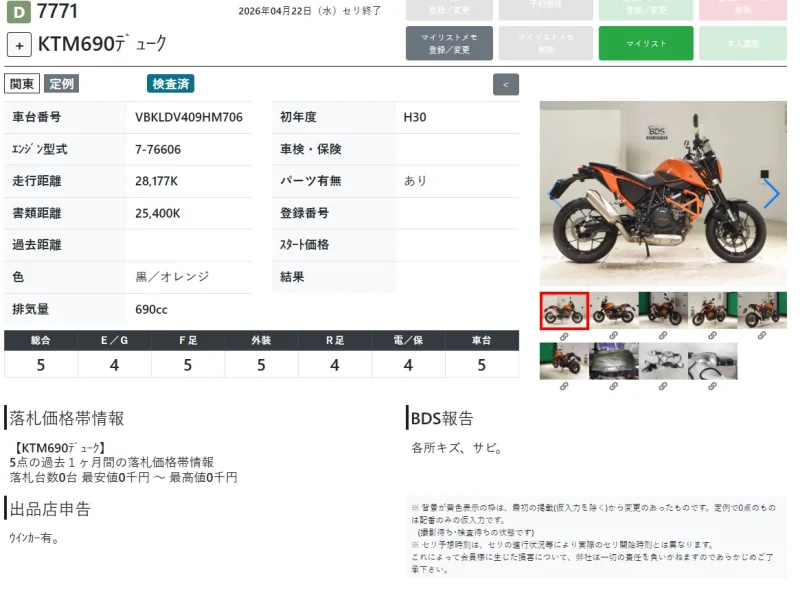Select the red-bordered right-side bike thumbnail
The width and height of the screenshot is (800, 600).
pos(564,311)
